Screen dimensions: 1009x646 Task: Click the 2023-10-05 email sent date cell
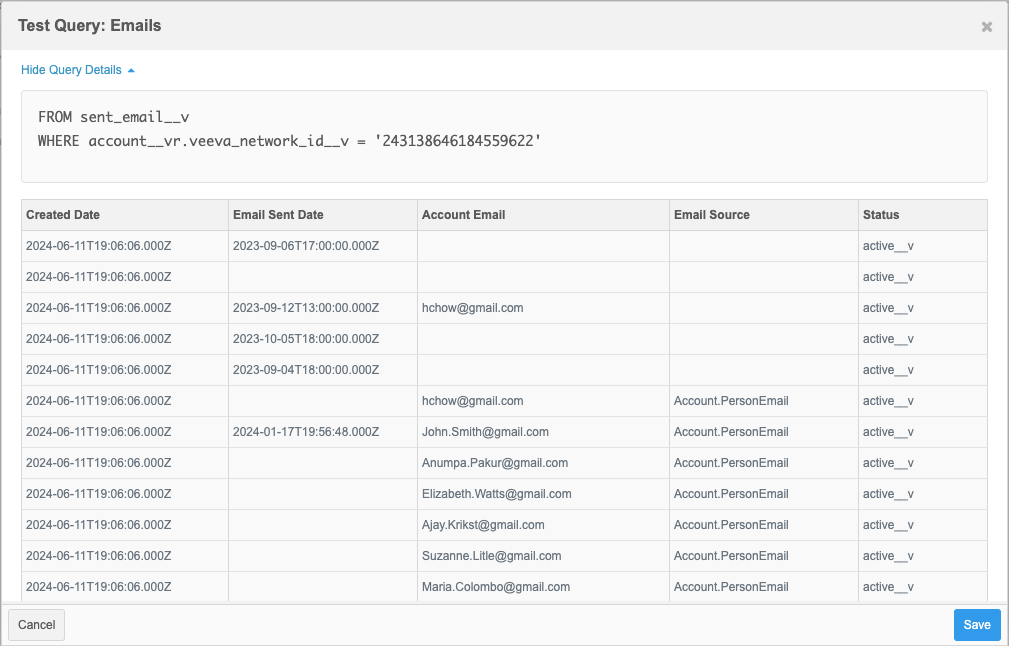[305, 339]
